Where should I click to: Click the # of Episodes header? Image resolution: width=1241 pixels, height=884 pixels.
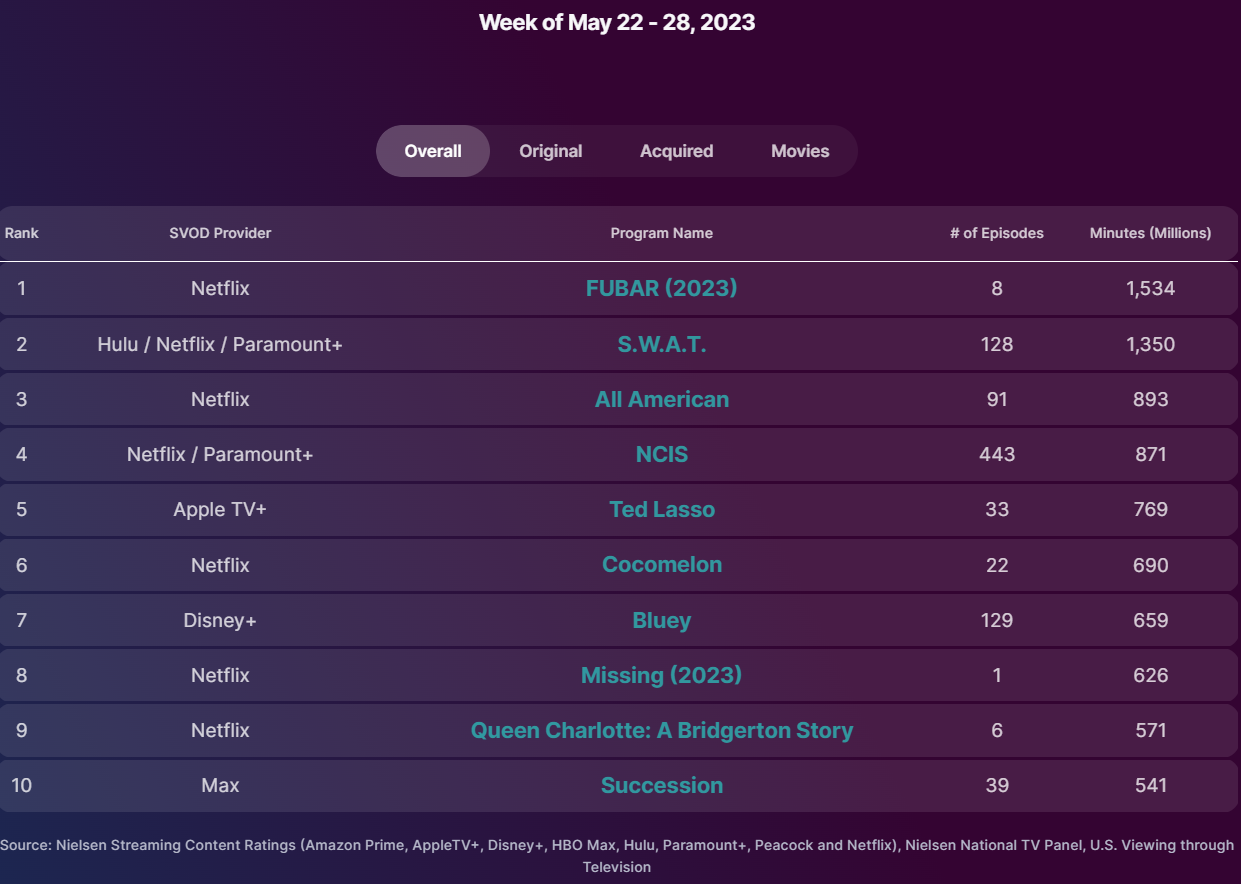[996, 233]
